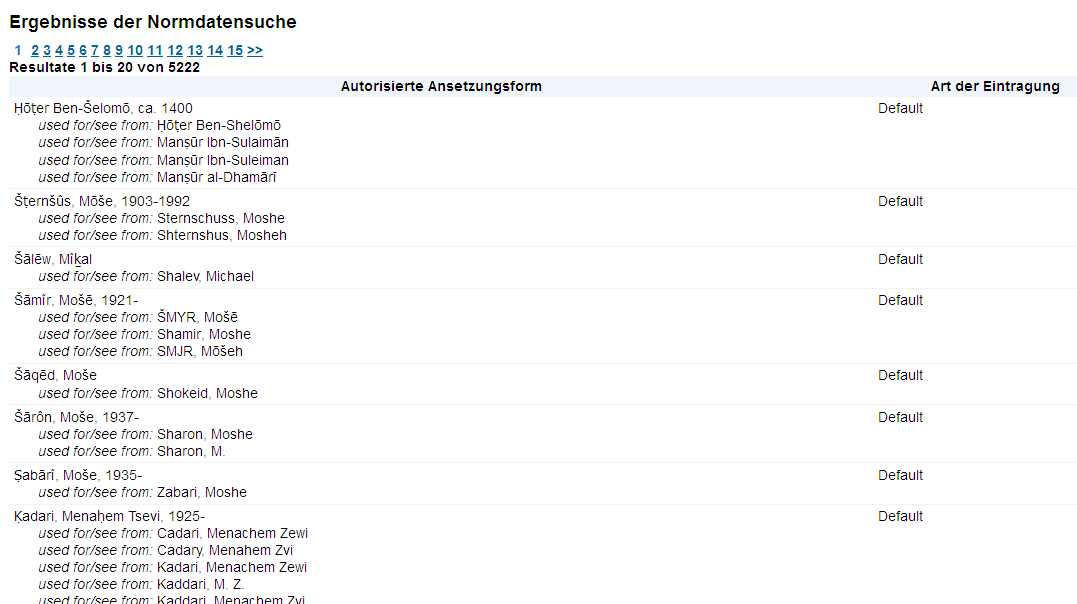
Task: Click the Art der Eintragung column header
Action: point(994,87)
